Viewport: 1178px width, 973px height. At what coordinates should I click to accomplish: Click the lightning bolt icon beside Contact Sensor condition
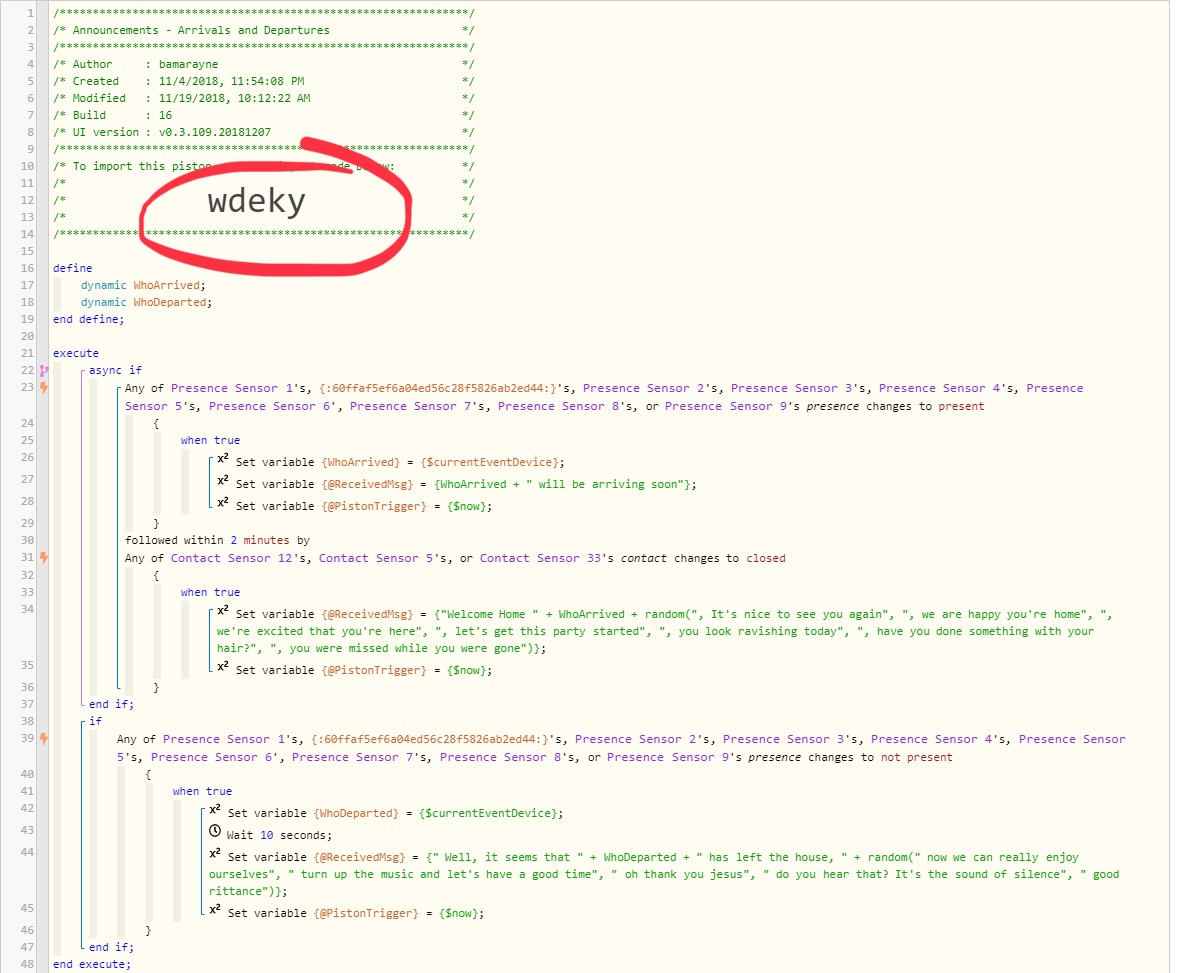44,558
